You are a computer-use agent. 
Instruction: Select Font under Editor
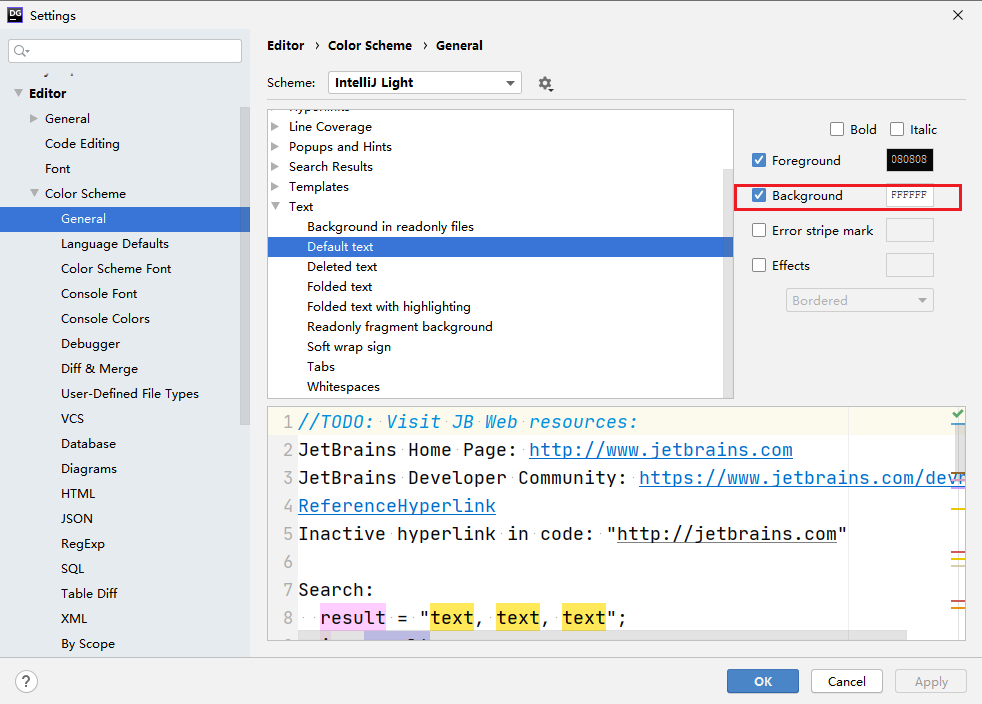pos(58,168)
